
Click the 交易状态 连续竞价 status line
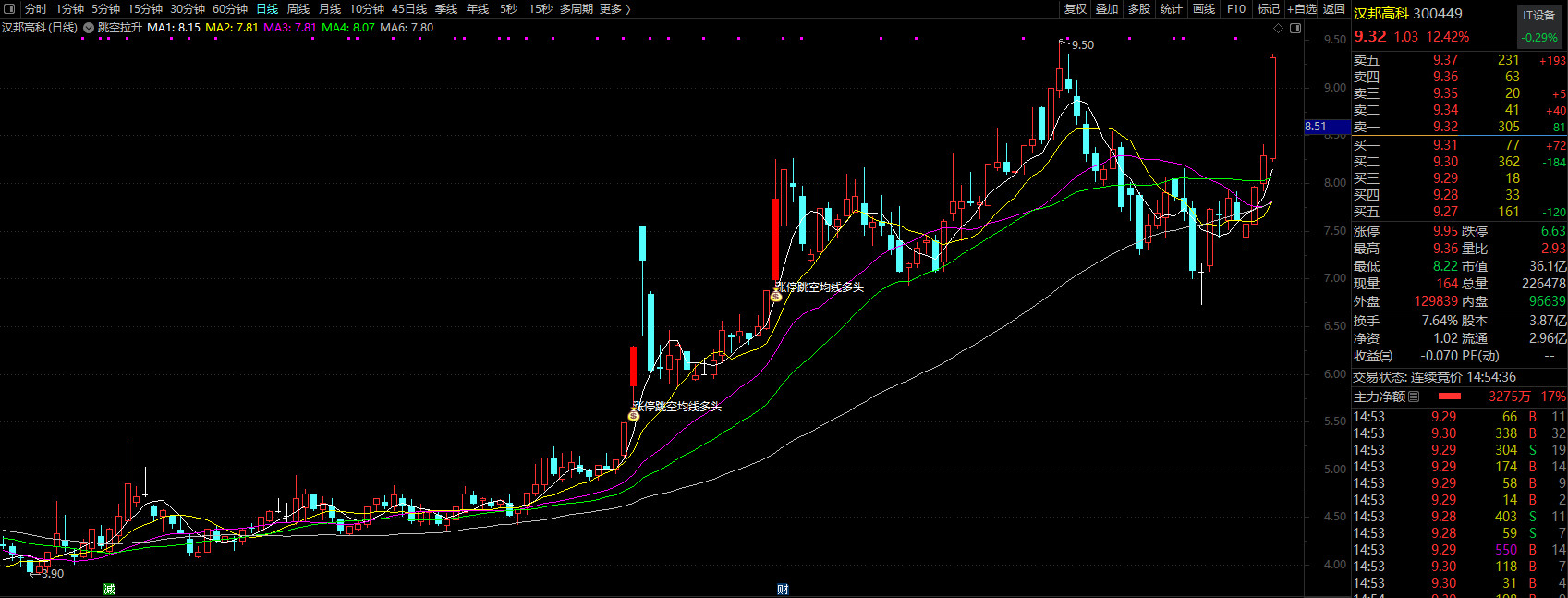tap(1434, 377)
